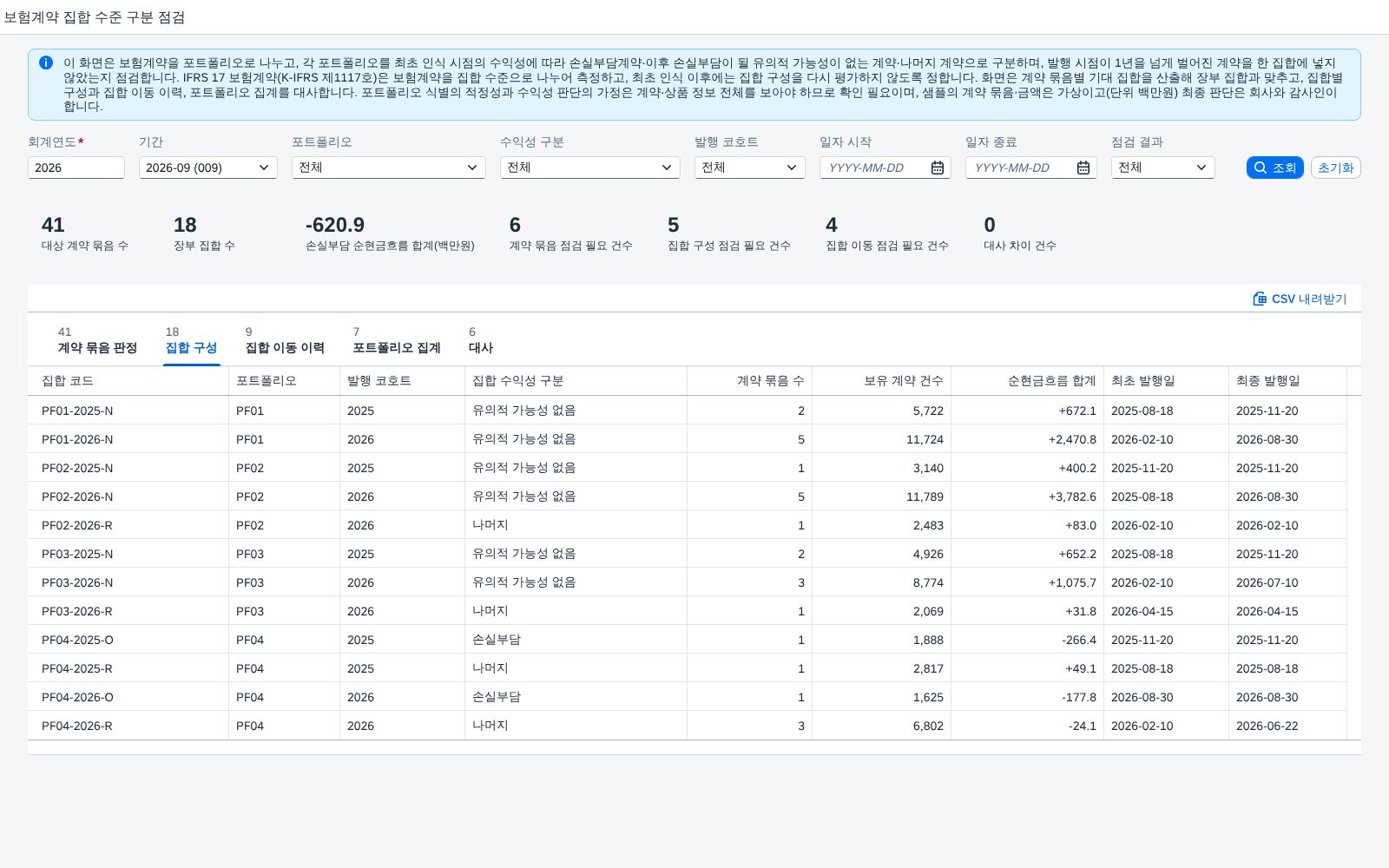Click the info icon in the blue banner
The image size is (1389, 868).
point(46,62)
